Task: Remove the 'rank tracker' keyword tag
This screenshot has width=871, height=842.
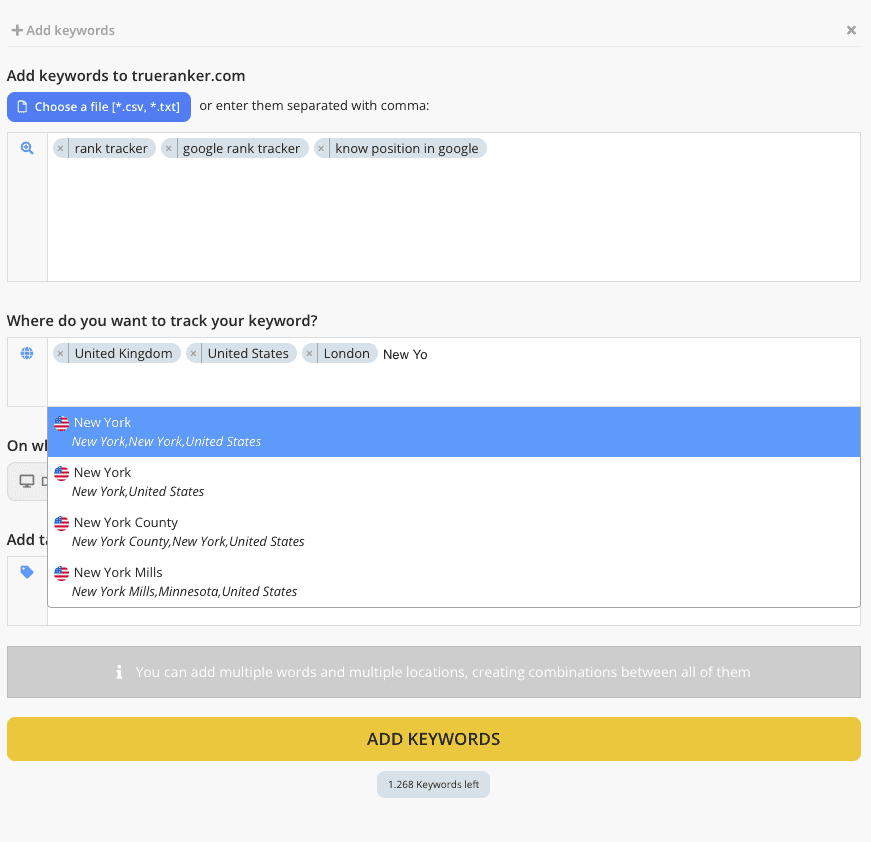Action: point(61,148)
